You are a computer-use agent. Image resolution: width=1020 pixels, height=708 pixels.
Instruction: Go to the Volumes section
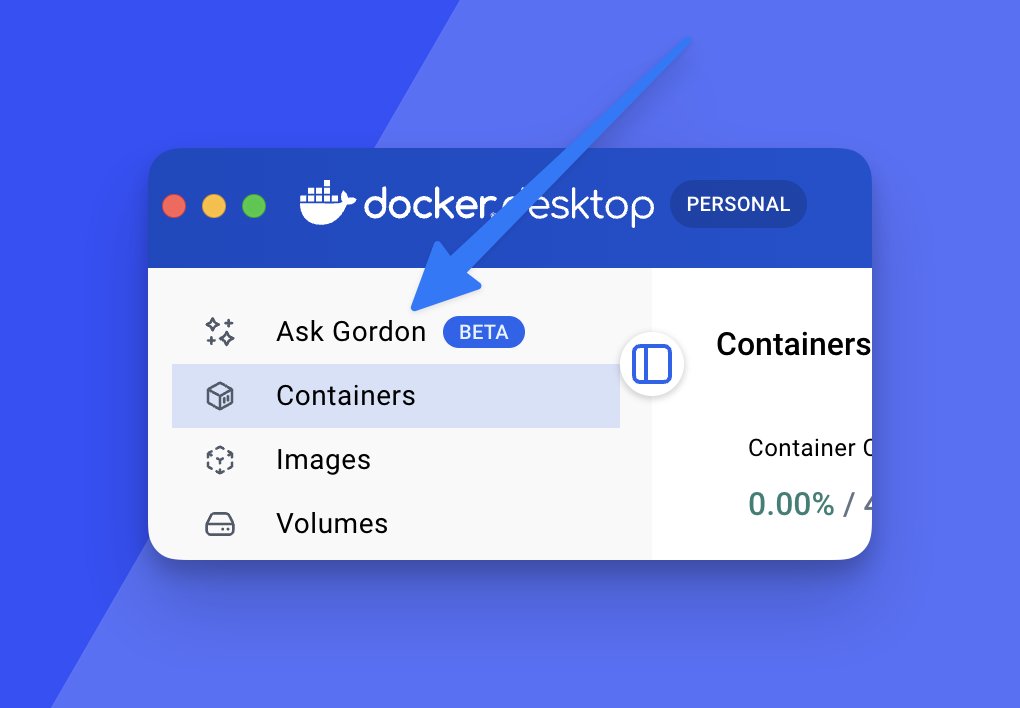pos(396,524)
